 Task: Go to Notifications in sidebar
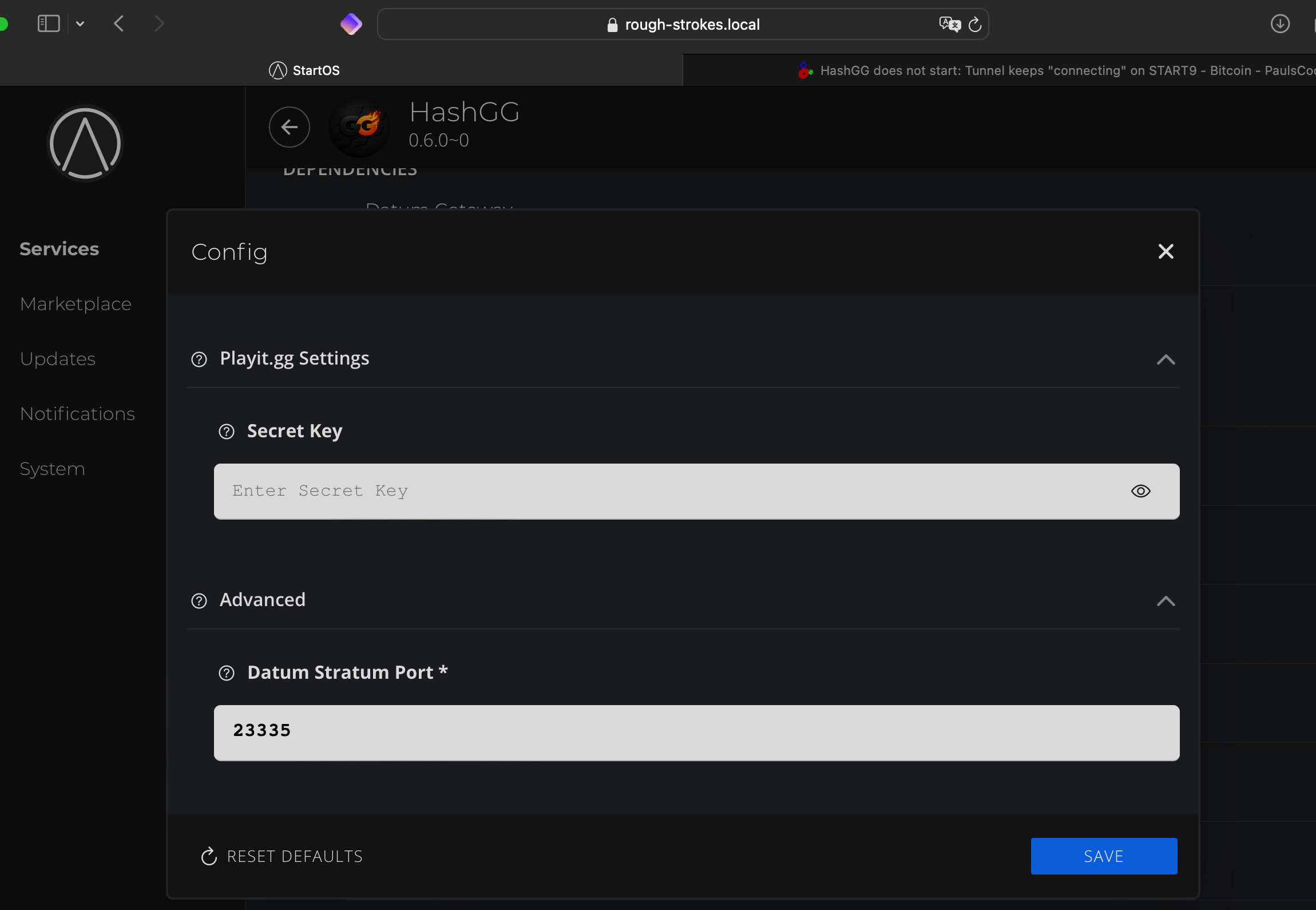pos(77,414)
